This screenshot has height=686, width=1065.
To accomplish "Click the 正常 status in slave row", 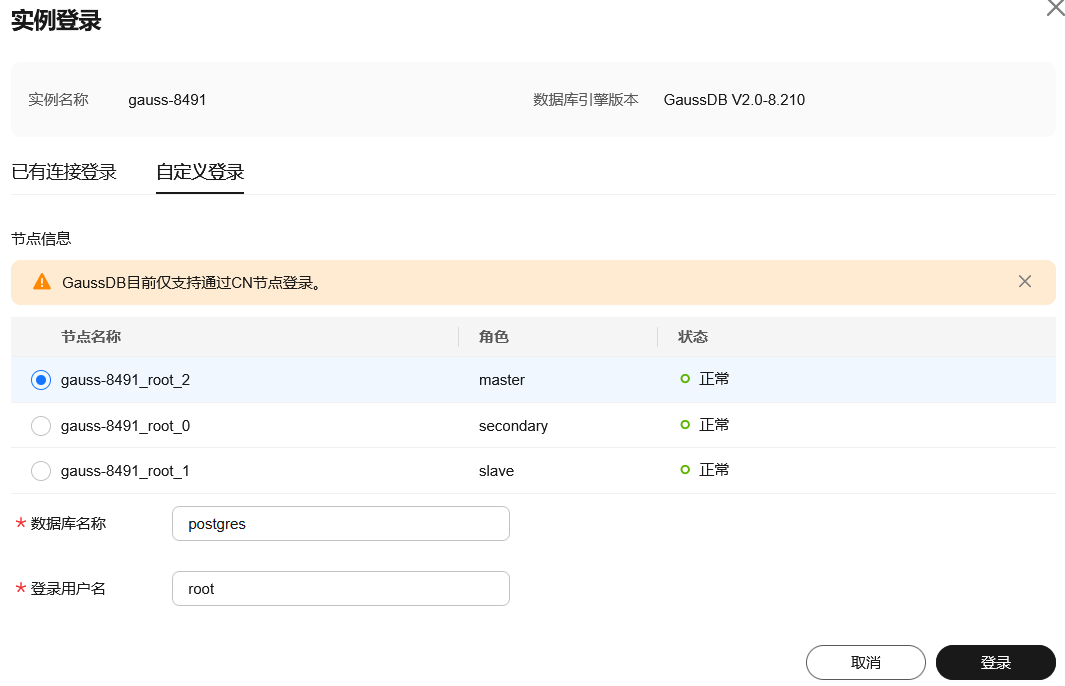I will click(x=705, y=469).
